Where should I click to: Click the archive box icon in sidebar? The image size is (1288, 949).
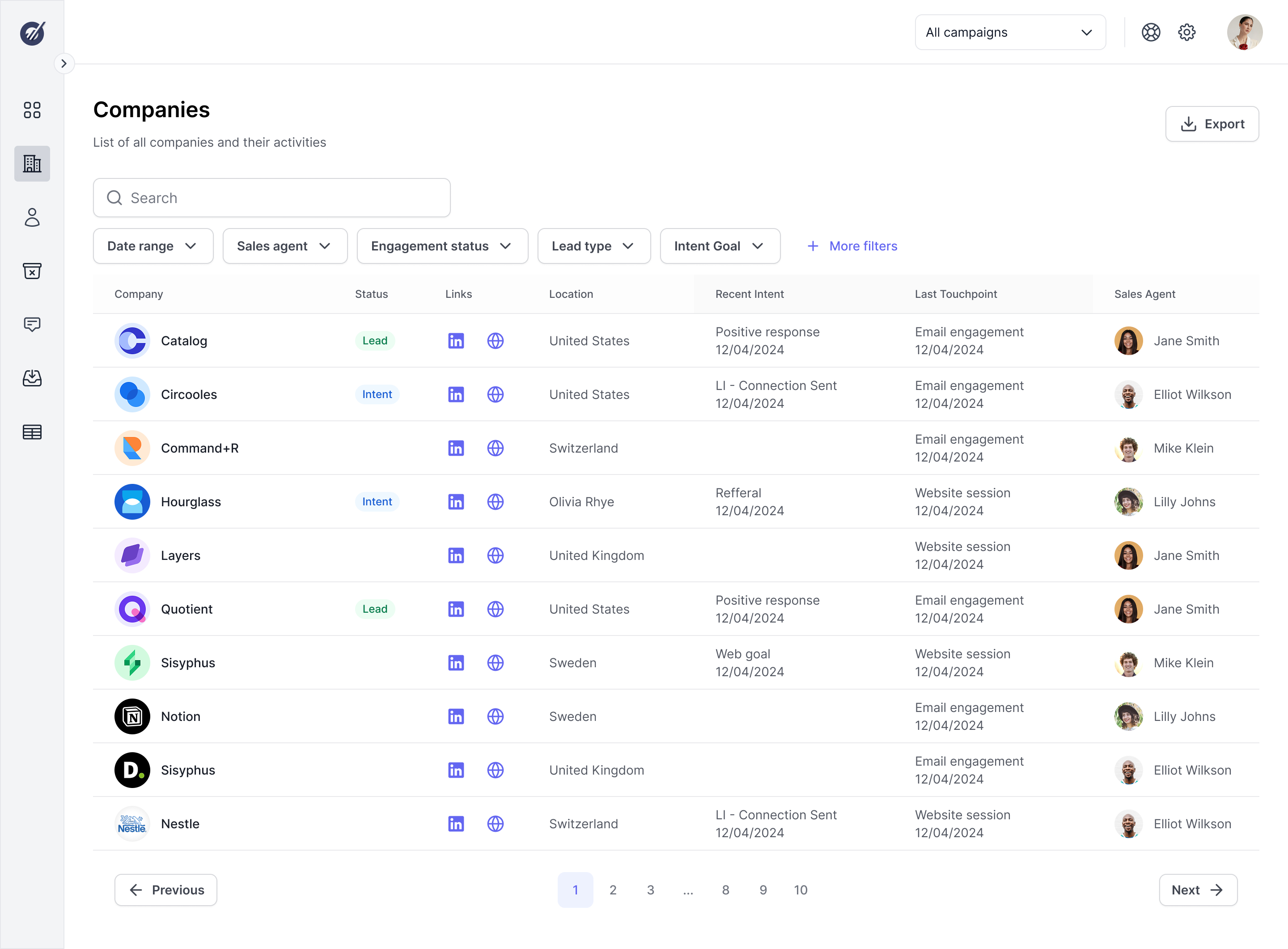[x=32, y=271]
